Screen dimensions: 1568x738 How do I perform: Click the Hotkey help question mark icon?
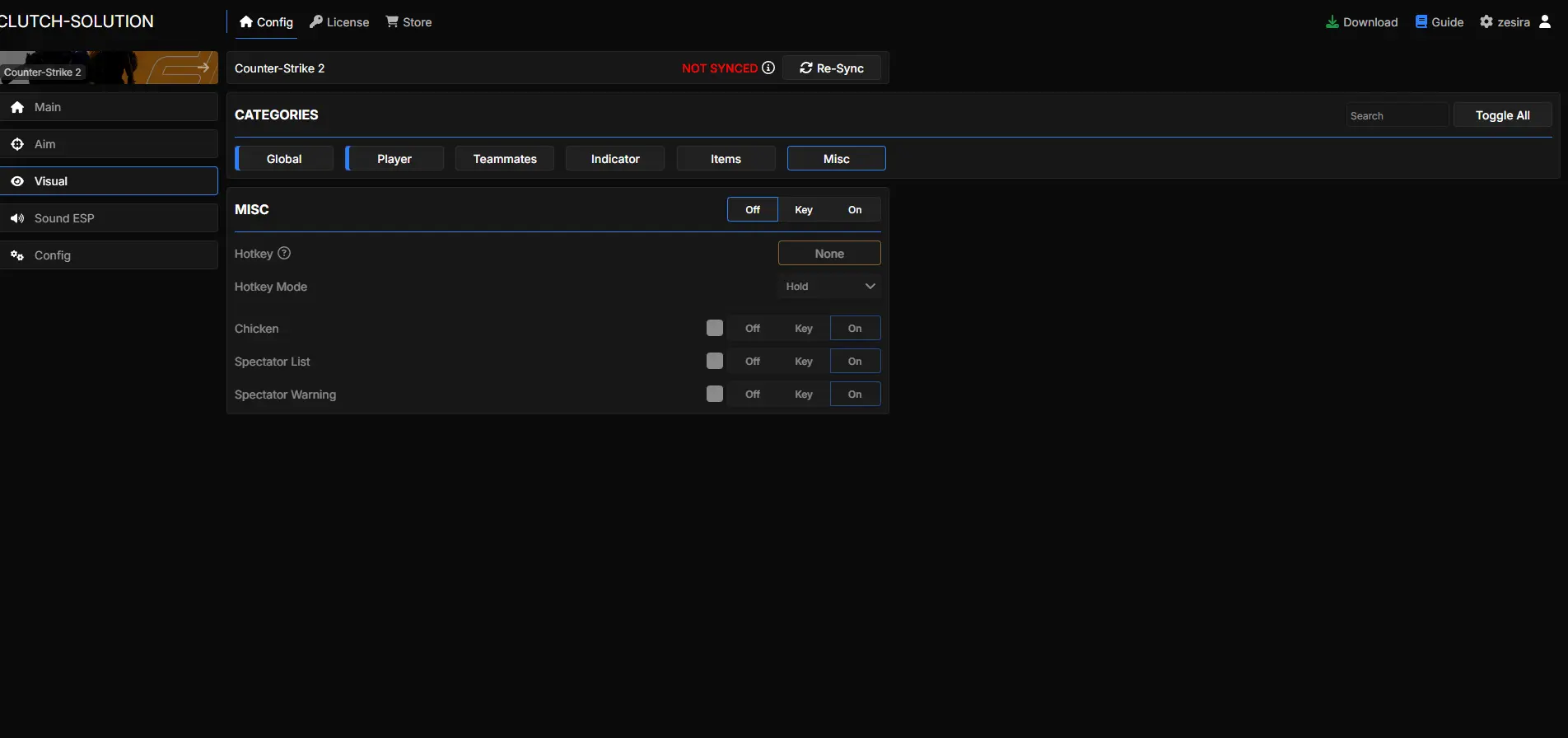point(284,254)
